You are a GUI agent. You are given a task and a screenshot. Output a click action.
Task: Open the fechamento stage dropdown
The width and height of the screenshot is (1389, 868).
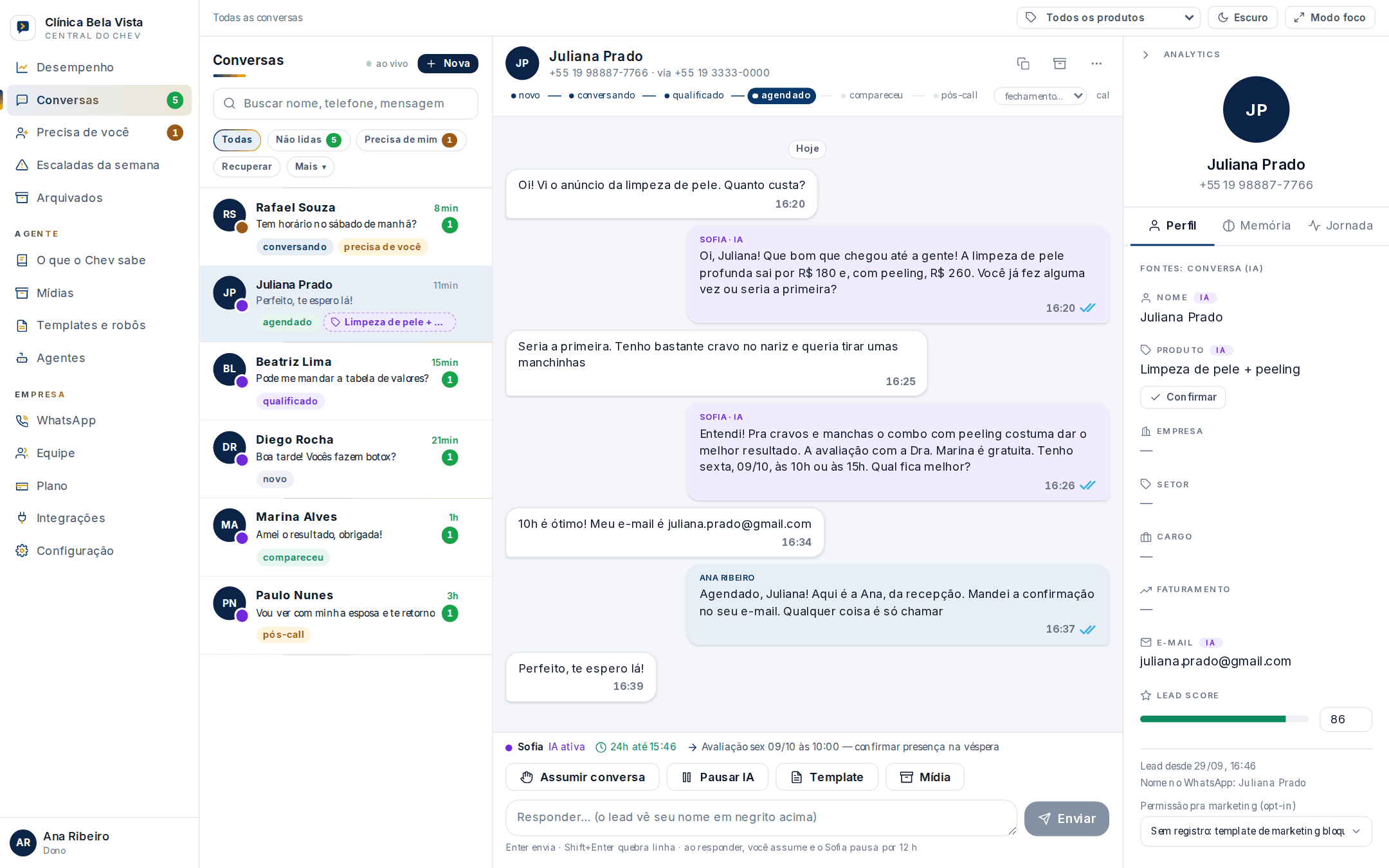coord(1040,96)
